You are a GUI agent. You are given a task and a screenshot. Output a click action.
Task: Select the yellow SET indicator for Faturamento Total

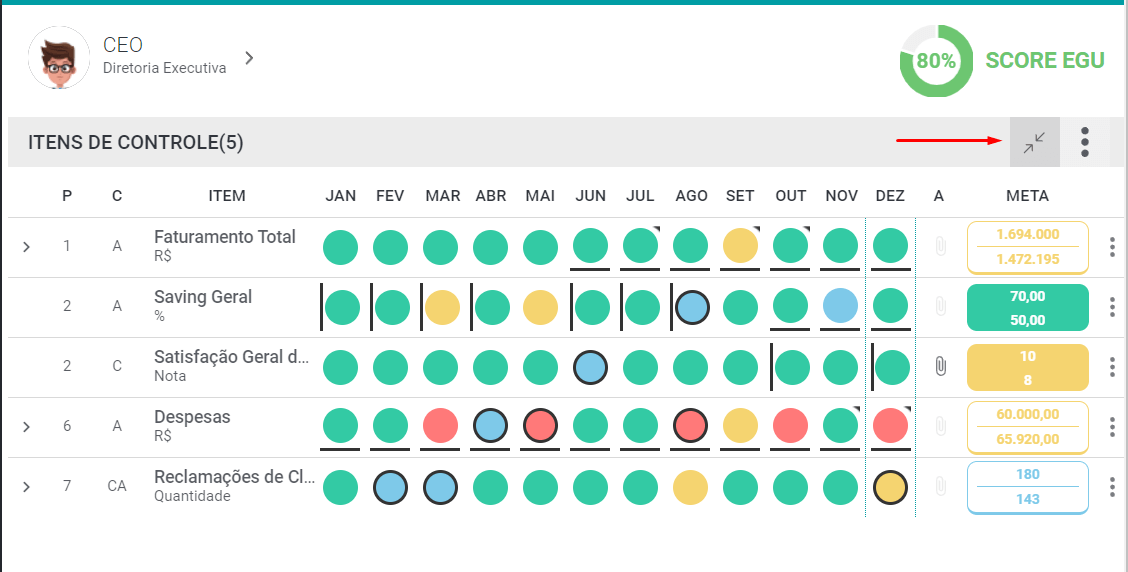click(740, 247)
